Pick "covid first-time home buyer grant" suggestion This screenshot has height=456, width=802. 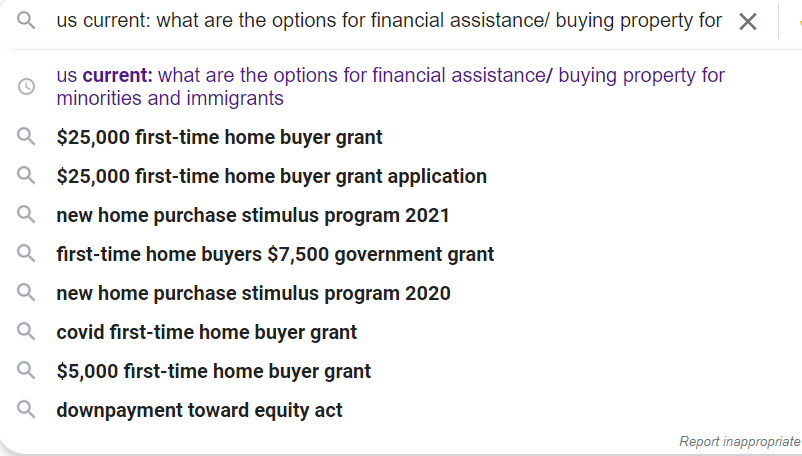(207, 332)
